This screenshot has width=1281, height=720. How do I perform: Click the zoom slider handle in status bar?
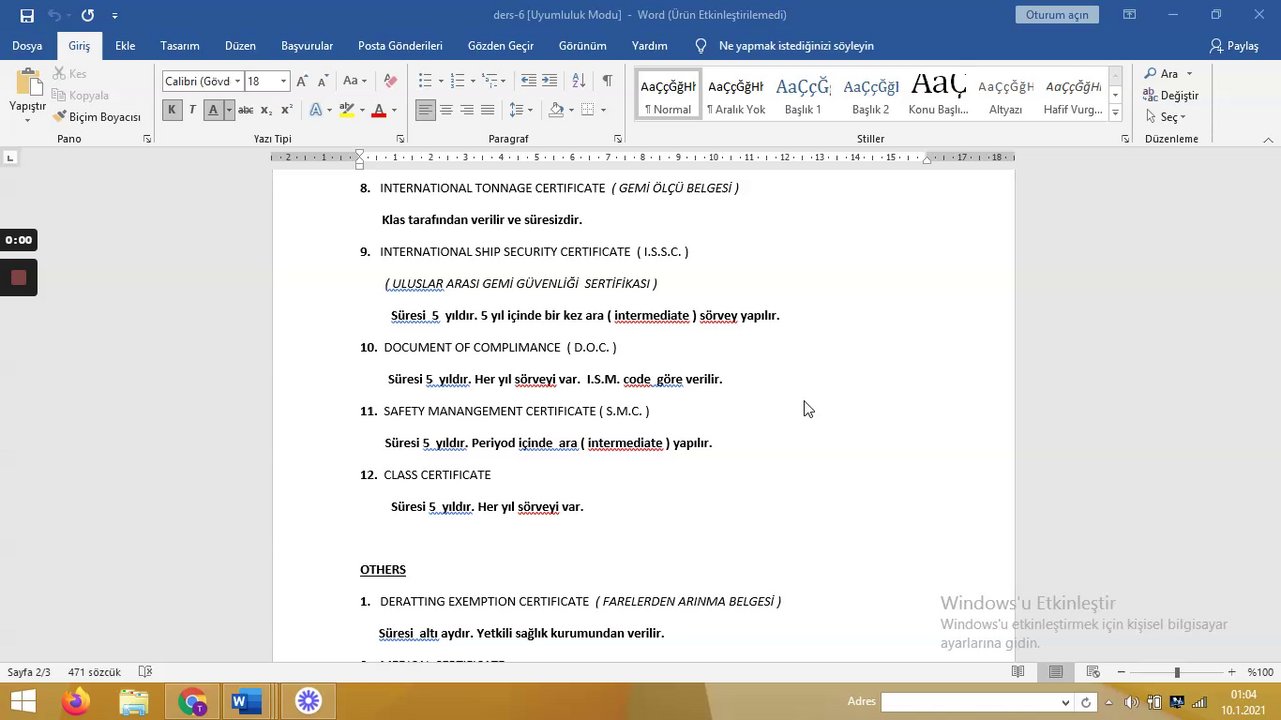tap(1177, 672)
